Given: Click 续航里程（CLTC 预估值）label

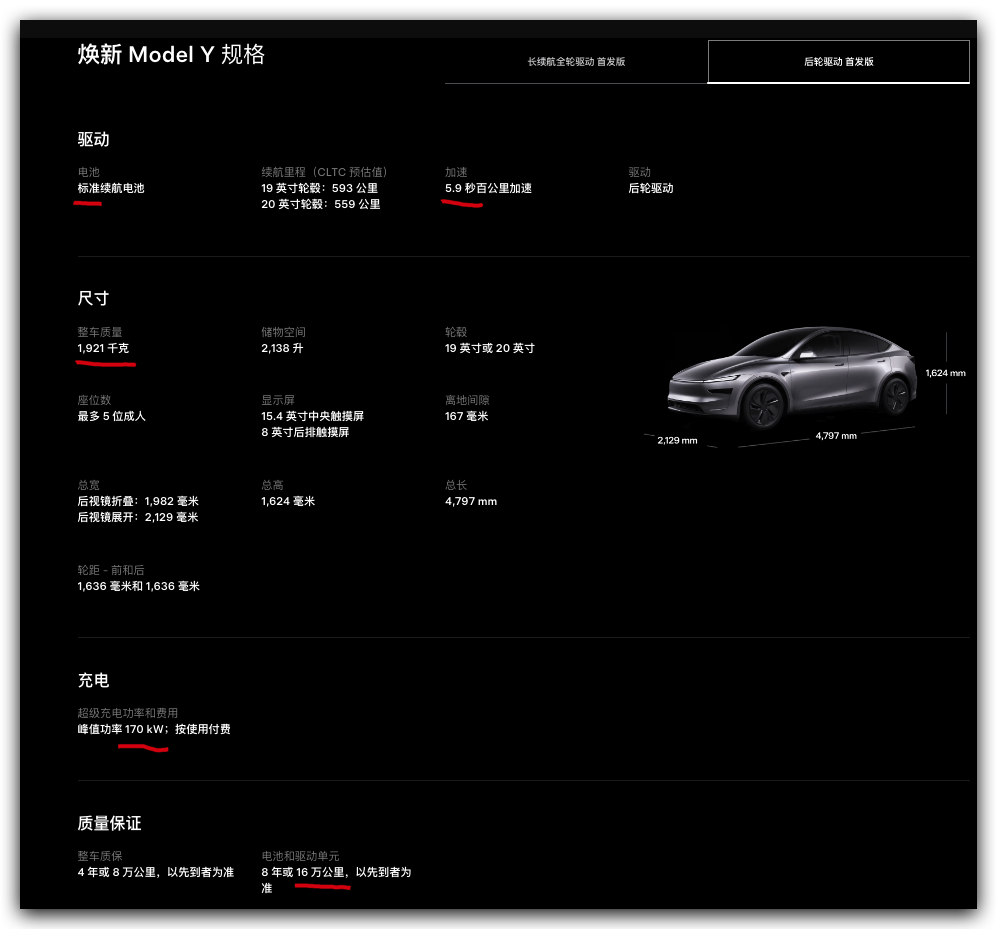Looking at the screenshot, I should pyautogui.click(x=324, y=172).
